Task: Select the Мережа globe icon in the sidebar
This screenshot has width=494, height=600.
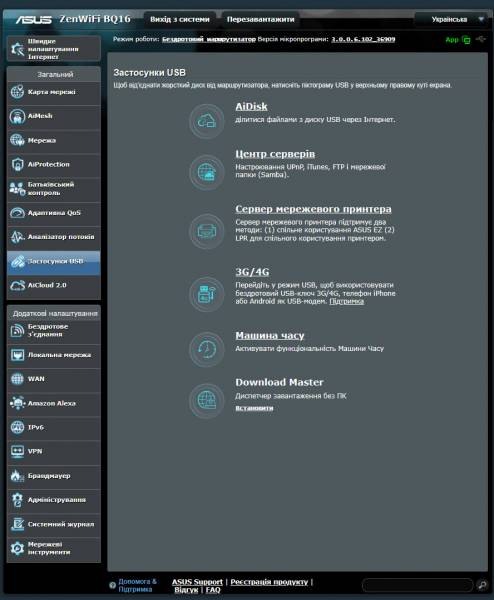Action: [17, 140]
